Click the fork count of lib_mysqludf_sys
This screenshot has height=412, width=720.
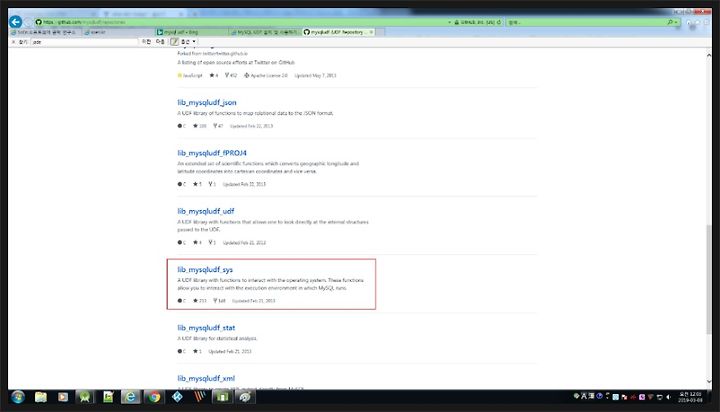[x=219, y=301]
